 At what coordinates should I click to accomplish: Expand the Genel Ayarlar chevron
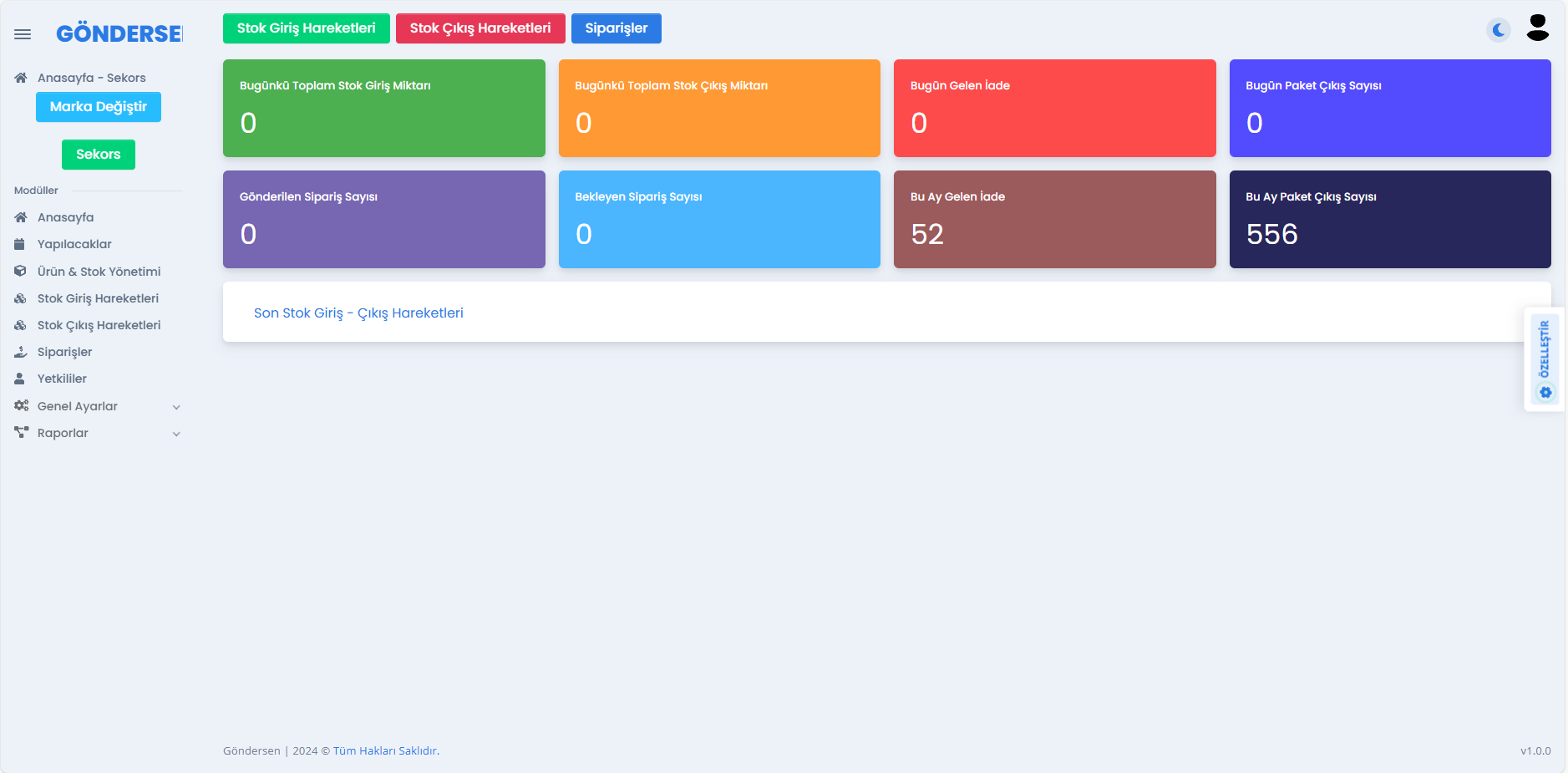click(x=176, y=407)
